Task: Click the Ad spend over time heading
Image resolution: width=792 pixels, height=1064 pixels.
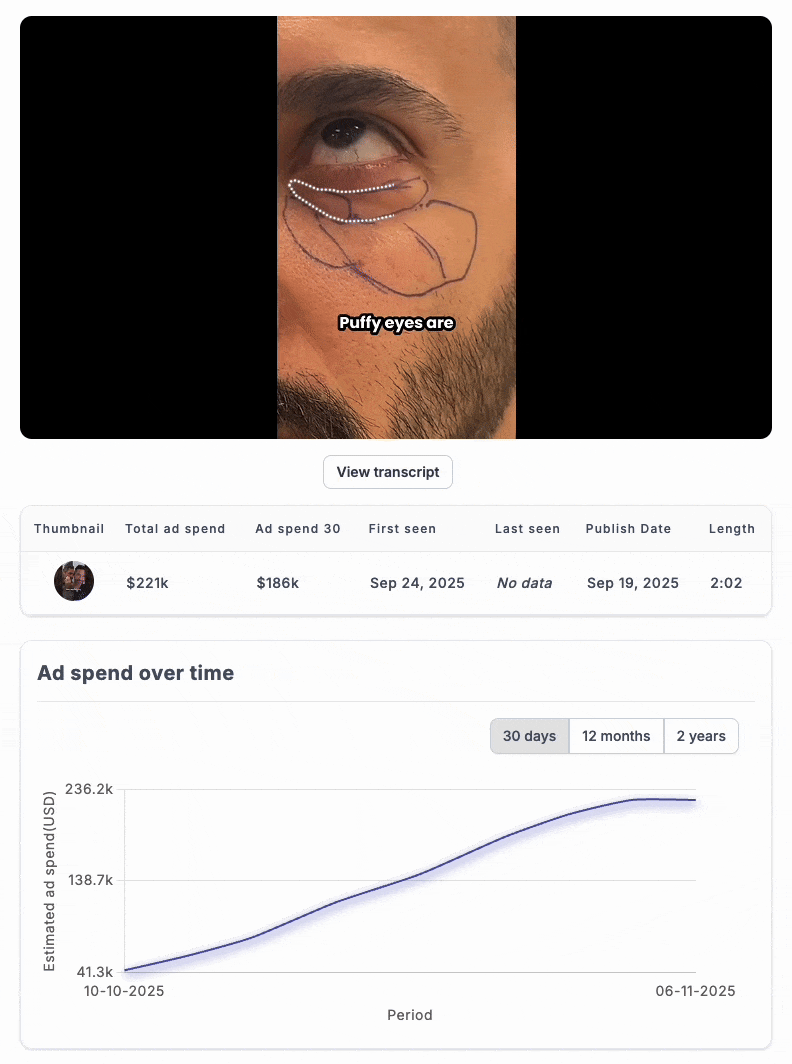Action: coord(136,672)
